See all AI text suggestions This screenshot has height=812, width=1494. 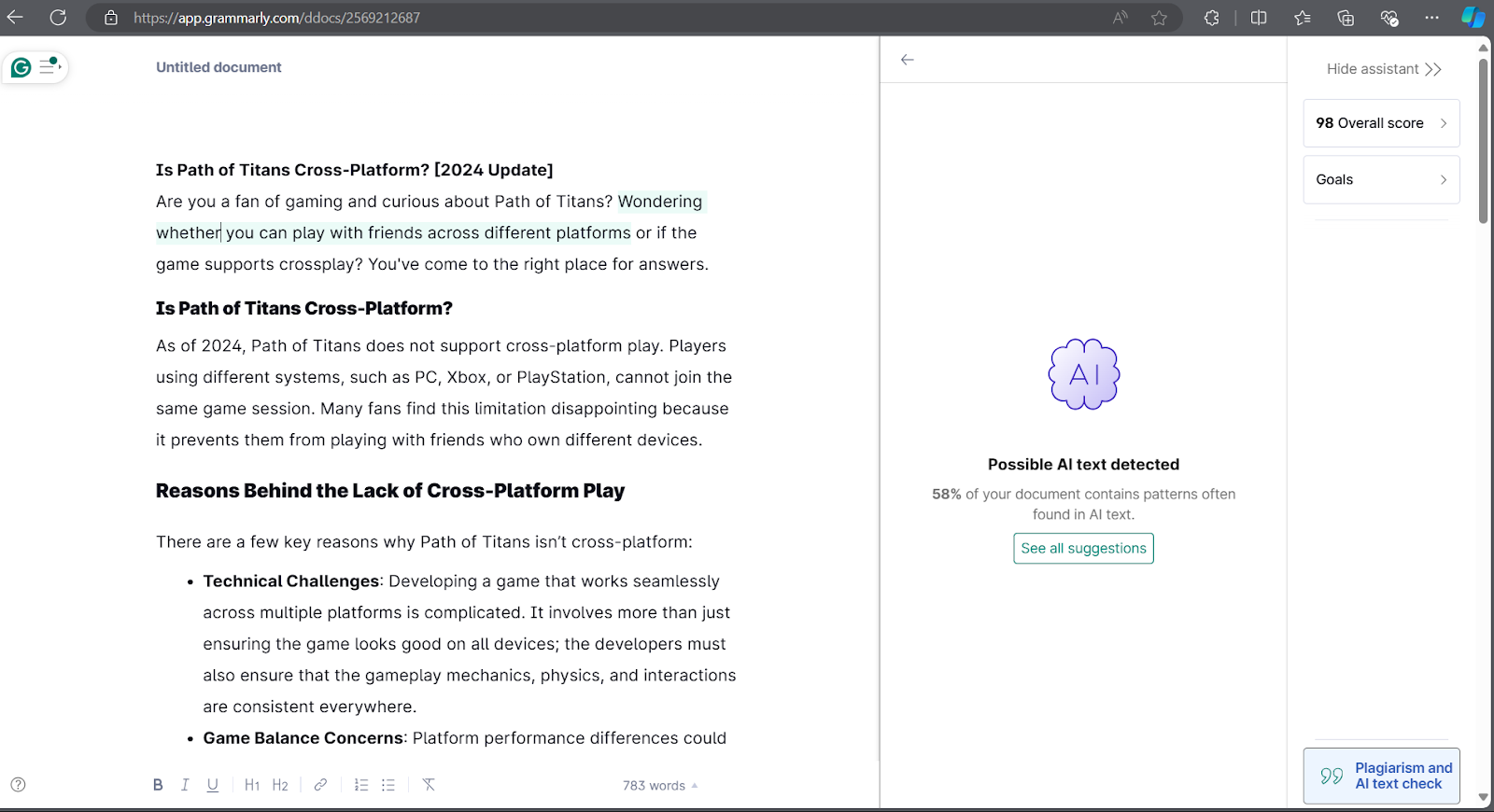tap(1083, 548)
